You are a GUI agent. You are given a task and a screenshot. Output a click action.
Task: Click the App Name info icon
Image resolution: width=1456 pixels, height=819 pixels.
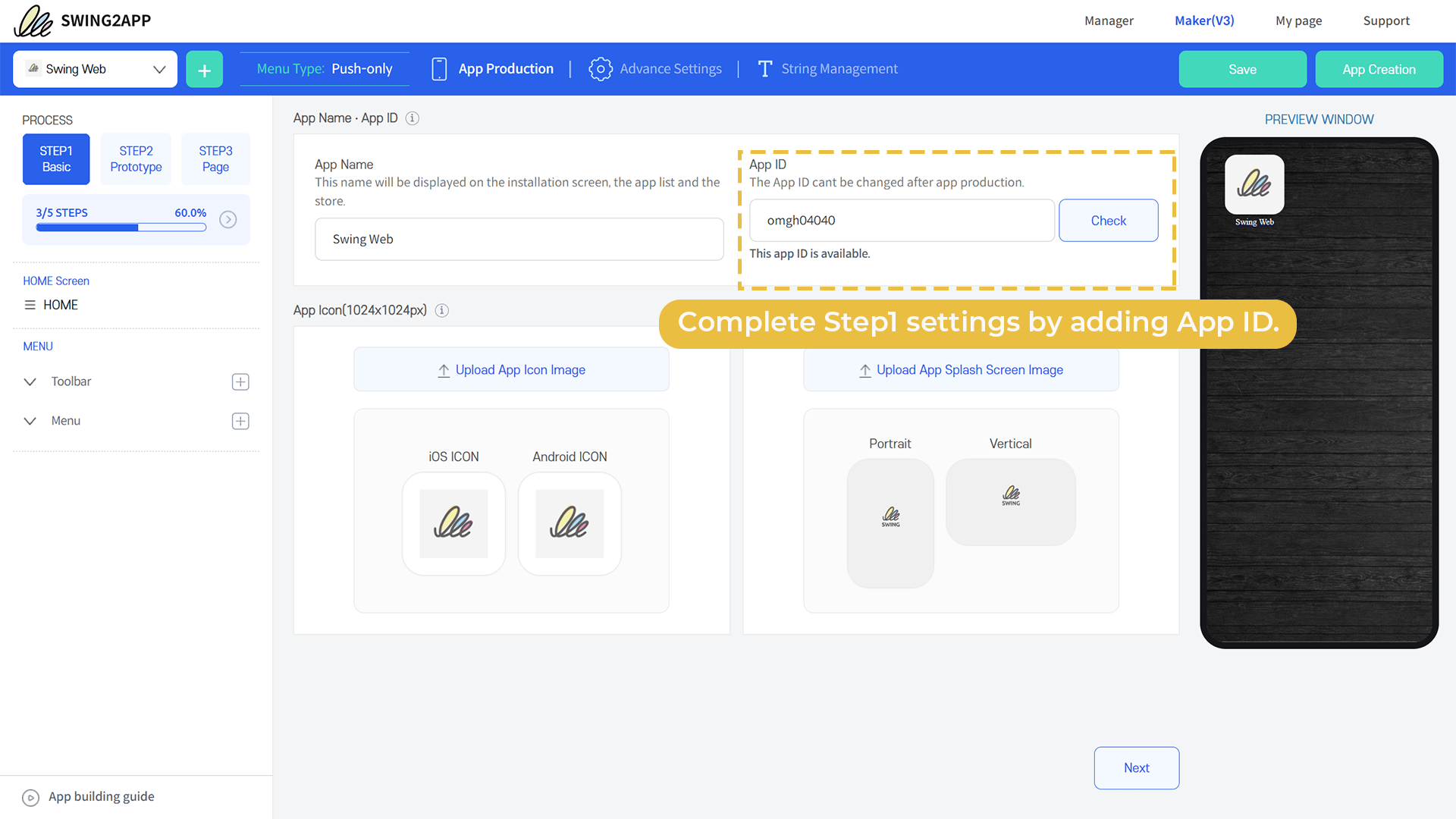click(x=412, y=118)
